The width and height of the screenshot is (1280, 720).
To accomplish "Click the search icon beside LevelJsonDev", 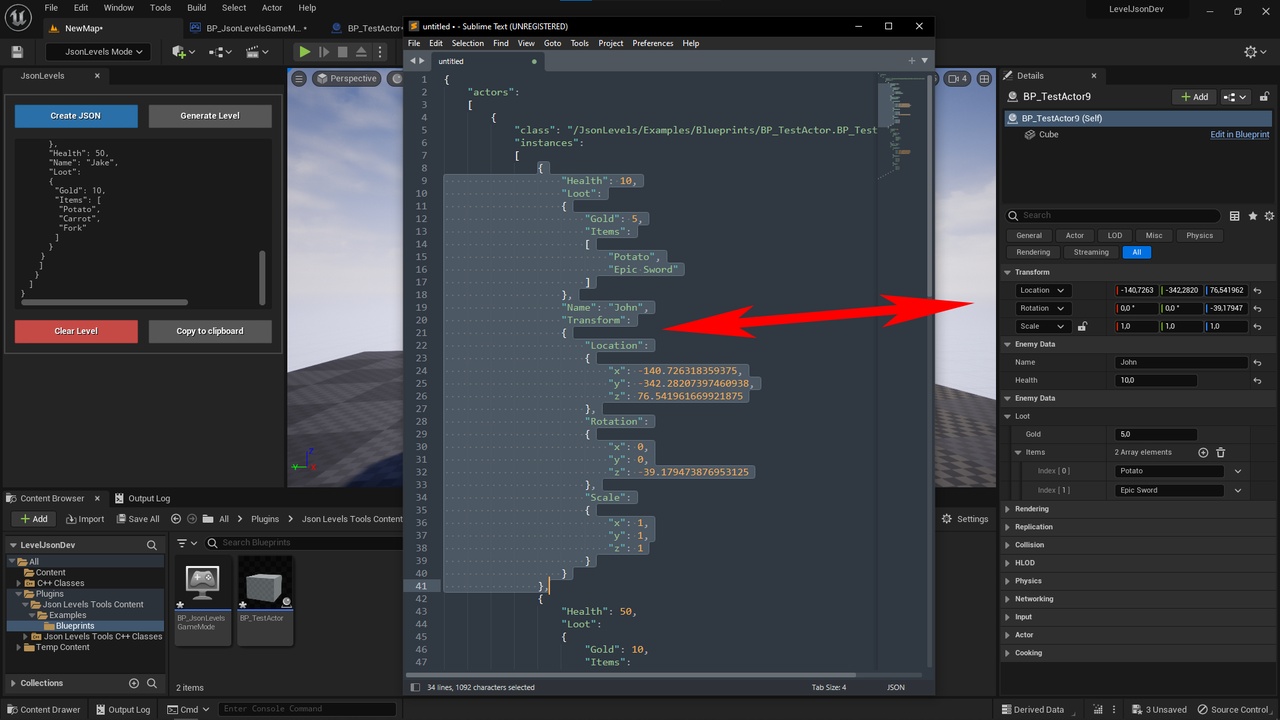I will click(152, 545).
